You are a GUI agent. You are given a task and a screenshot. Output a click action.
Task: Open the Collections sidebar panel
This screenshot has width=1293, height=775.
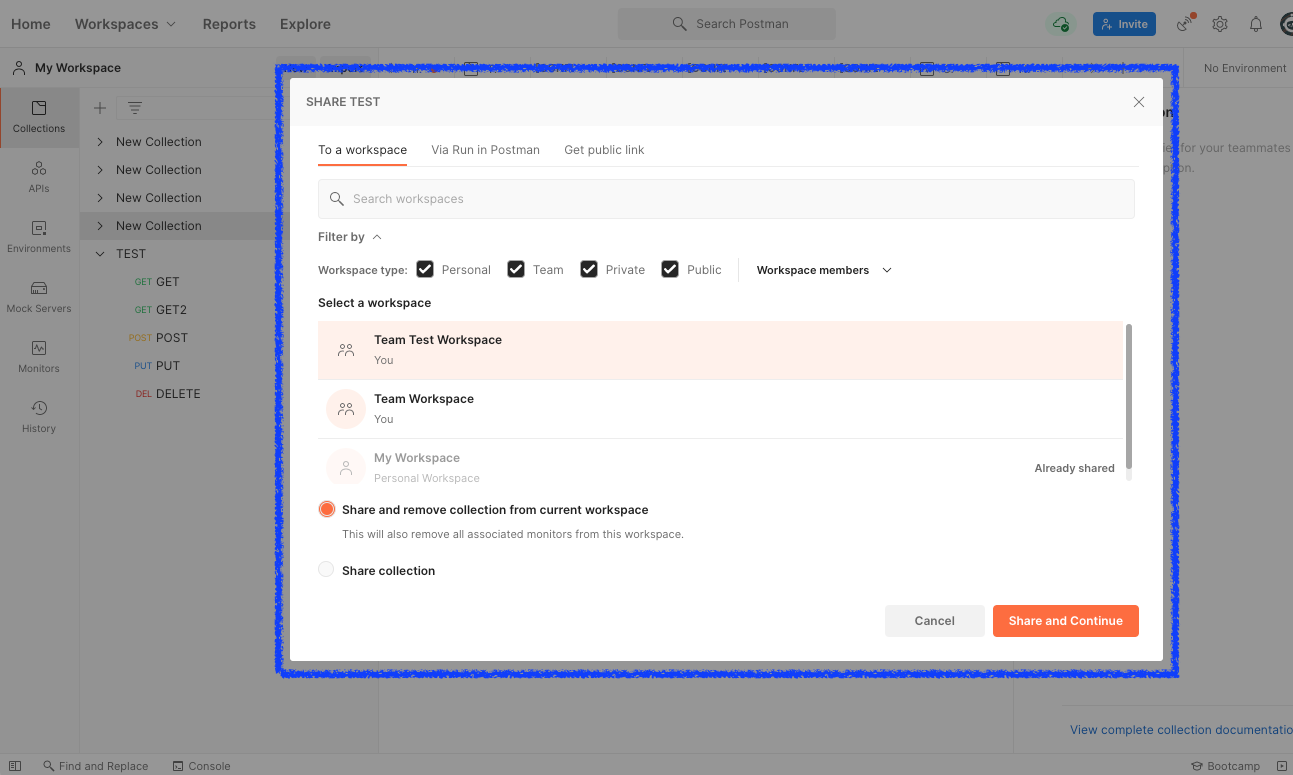[x=39, y=117]
